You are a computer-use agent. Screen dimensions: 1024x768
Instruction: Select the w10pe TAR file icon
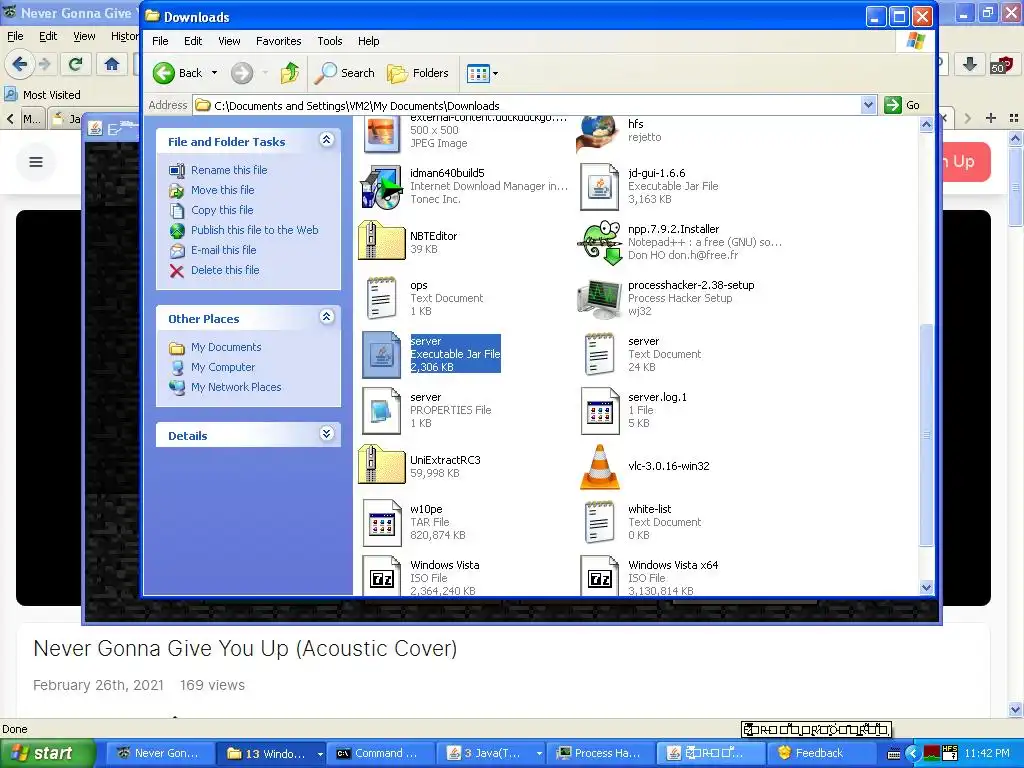[381, 522]
